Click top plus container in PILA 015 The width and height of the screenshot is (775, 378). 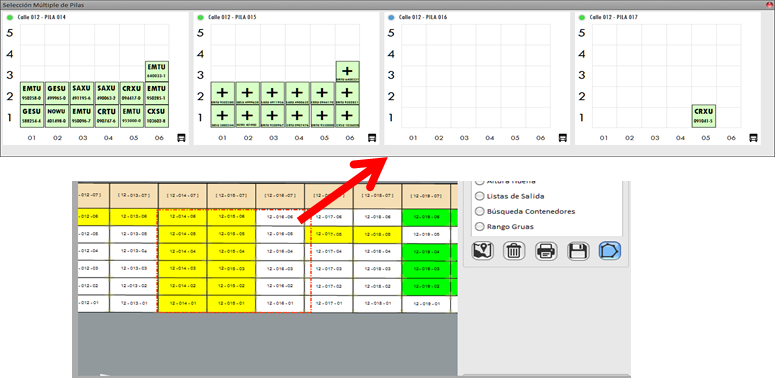[x=347, y=71]
